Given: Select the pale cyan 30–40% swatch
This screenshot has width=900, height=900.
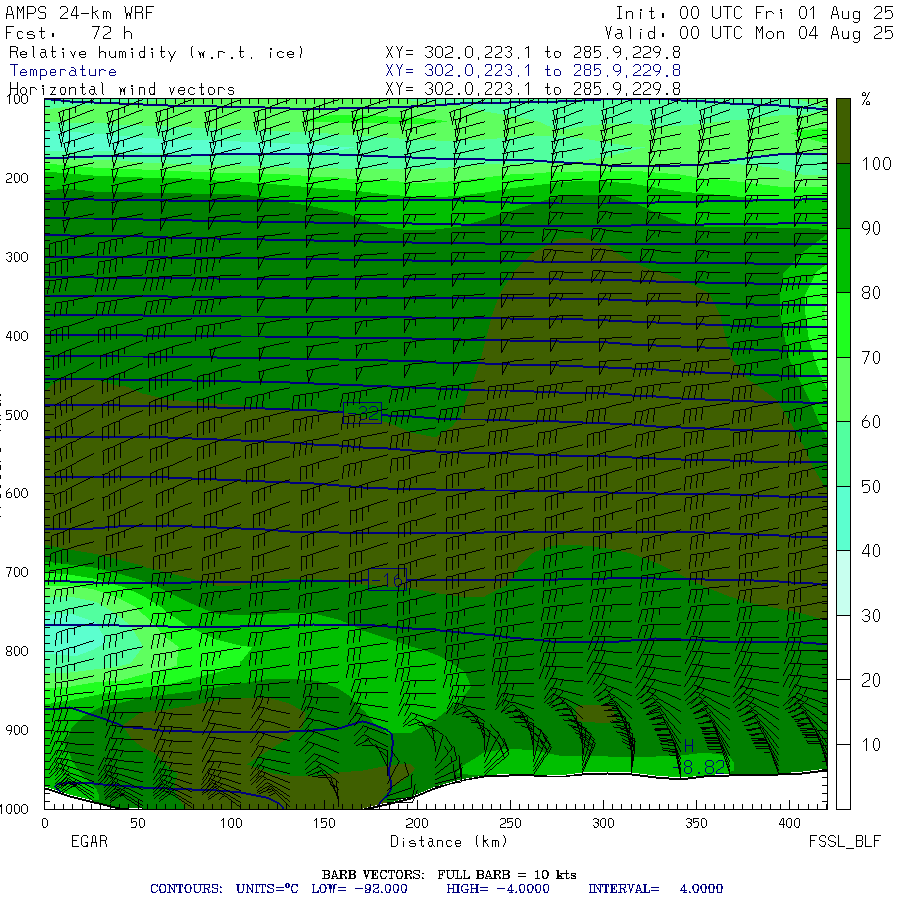Looking at the screenshot, I should [843, 583].
